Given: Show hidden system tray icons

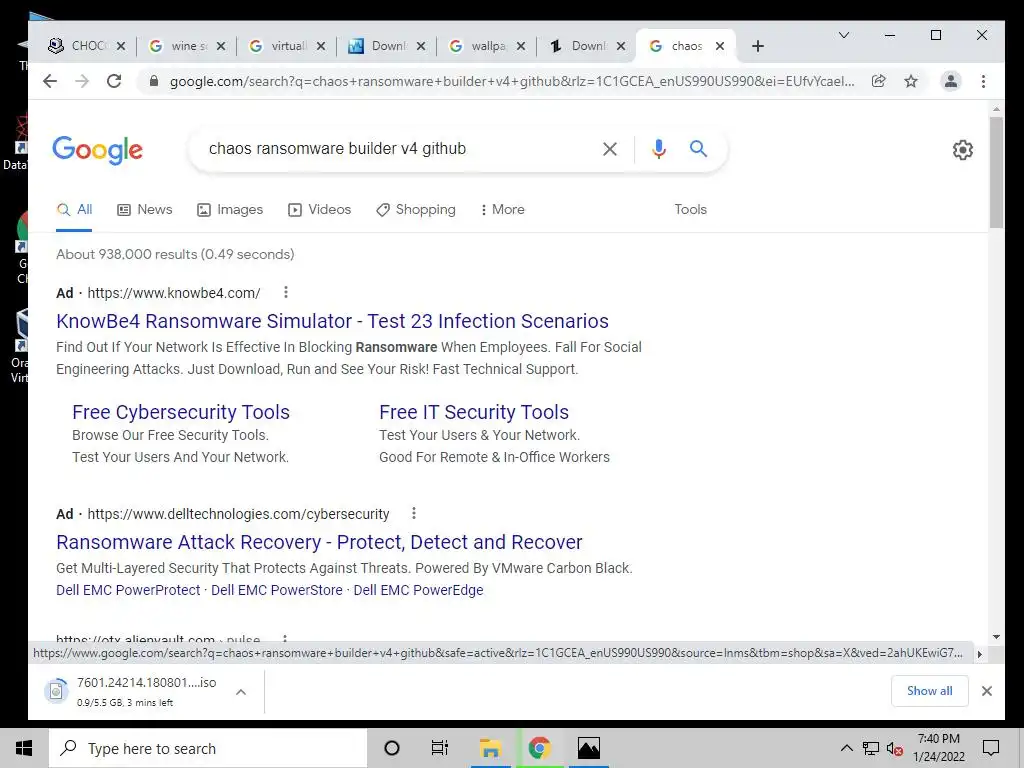Looking at the screenshot, I should (846, 748).
